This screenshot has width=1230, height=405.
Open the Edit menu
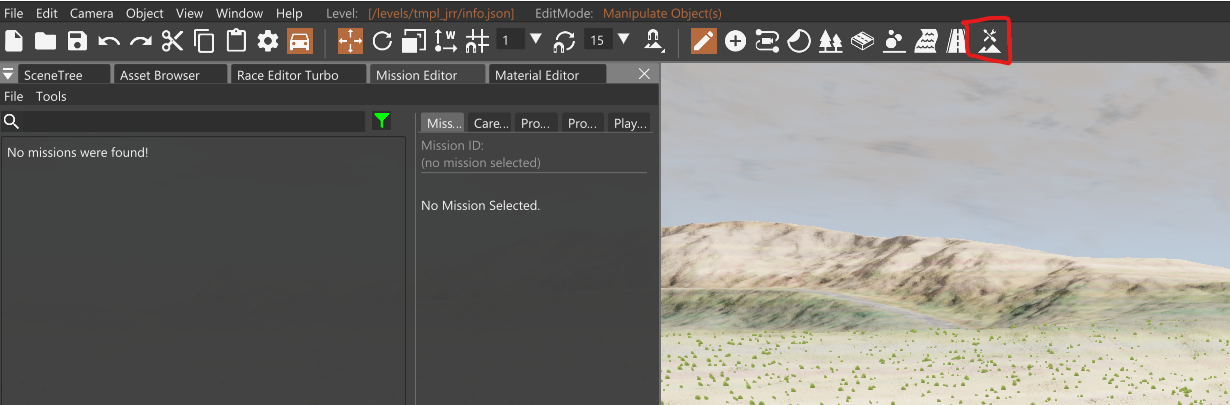[x=46, y=13]
